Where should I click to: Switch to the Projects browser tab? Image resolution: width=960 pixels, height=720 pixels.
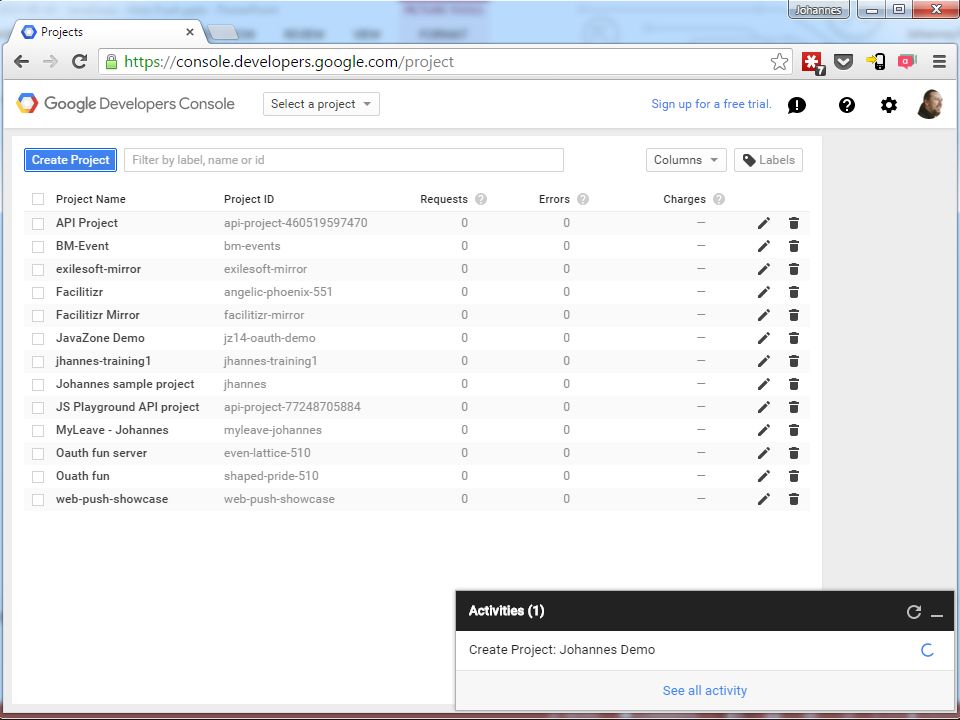tap(107, 32)
